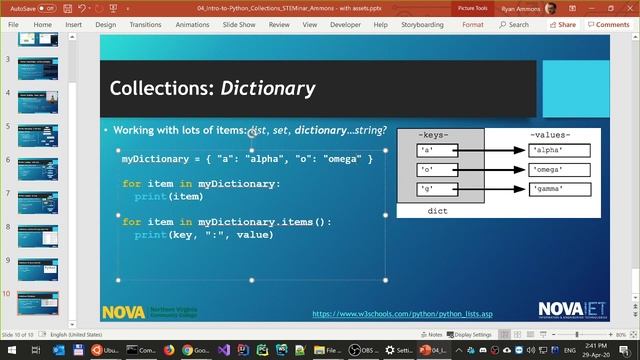Switch to Normal view icon
The width and height of the screenshot is (640, 360).
[x=504, y=335]
